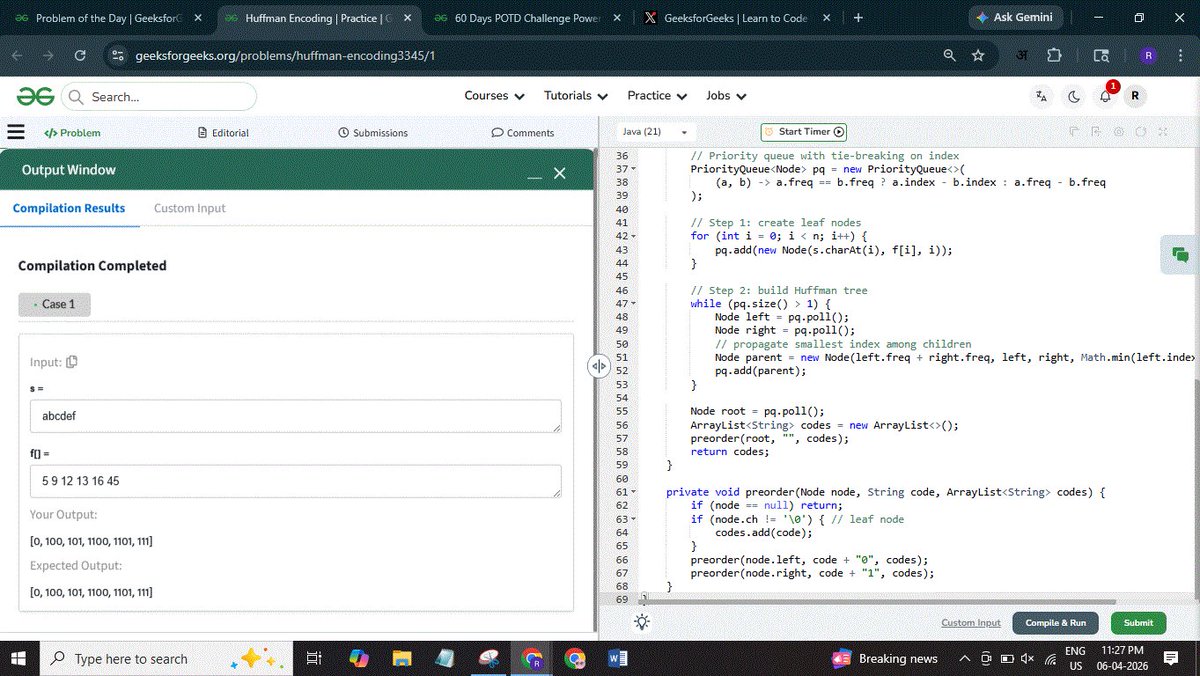Expand the Practice menu
This screenshot has width=1200, height=676.
pyautogui.click(x=657, y=96)
